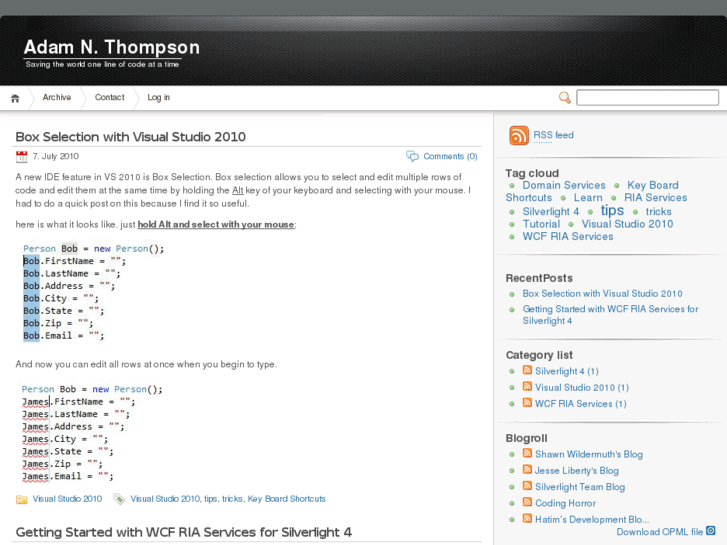This screenshot has height=545, width=727.
Task: Open the Contact page
Action: point(109,97)
